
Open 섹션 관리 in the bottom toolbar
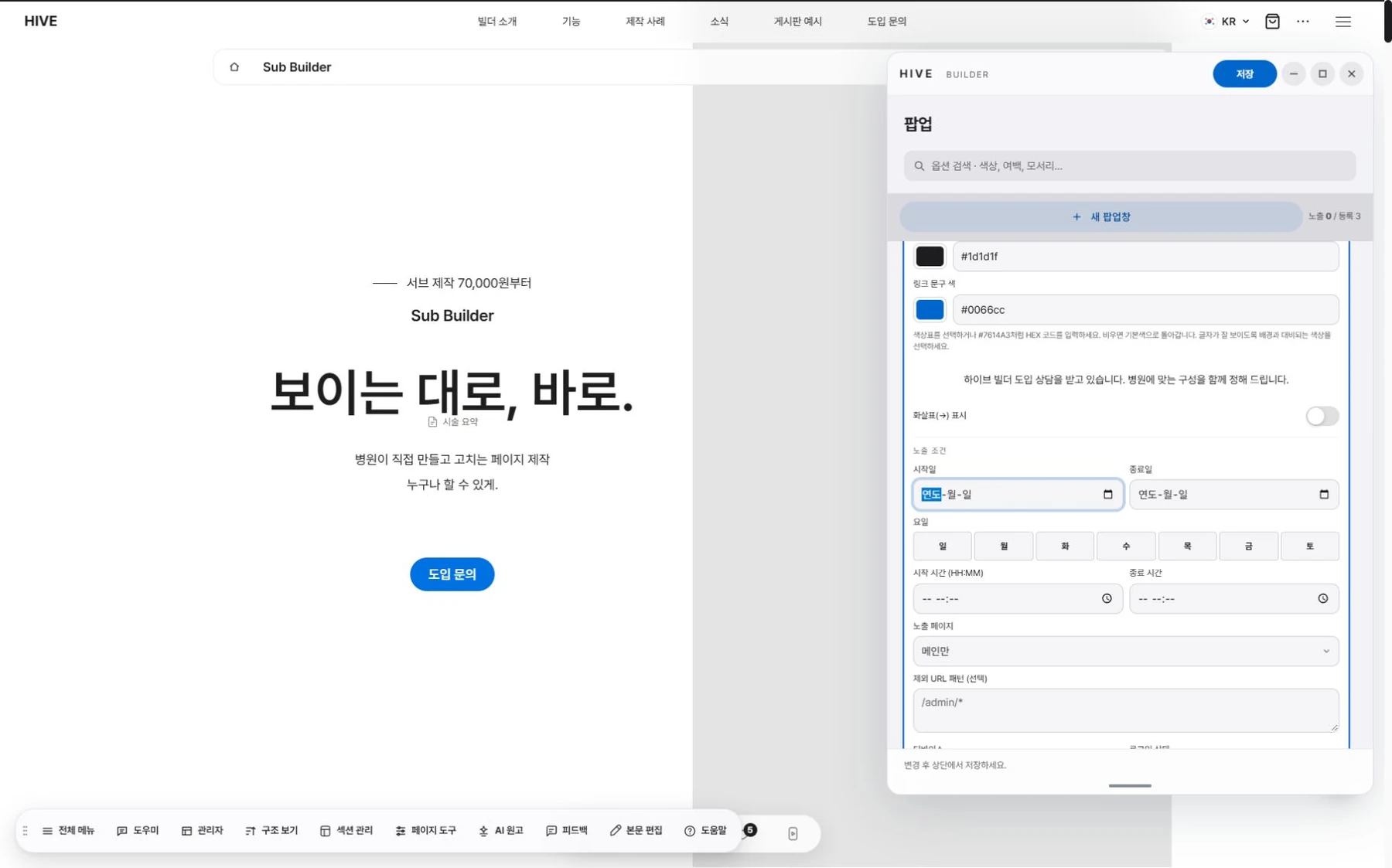point(346,831)
